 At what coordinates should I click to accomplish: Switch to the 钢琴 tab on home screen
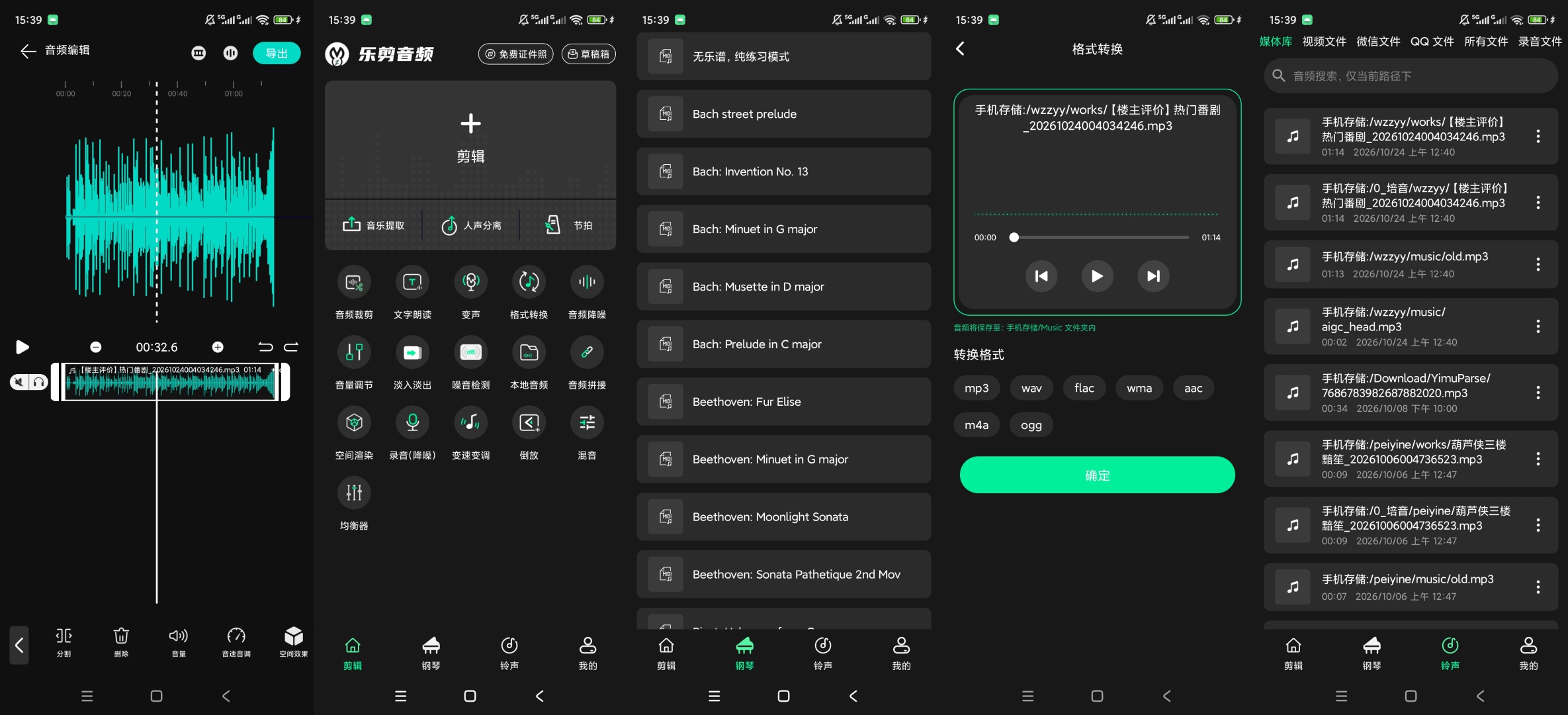pyautogui.click(x=431, y=653)
